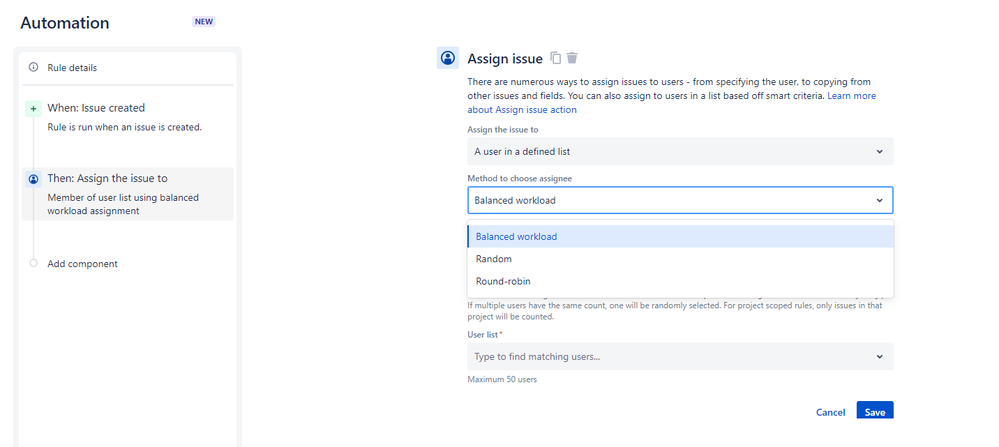The height and width of the screenshot is (447, 999).
Task: Click the 'Assign the issue to' field label
Action: (x=504, y=129)
